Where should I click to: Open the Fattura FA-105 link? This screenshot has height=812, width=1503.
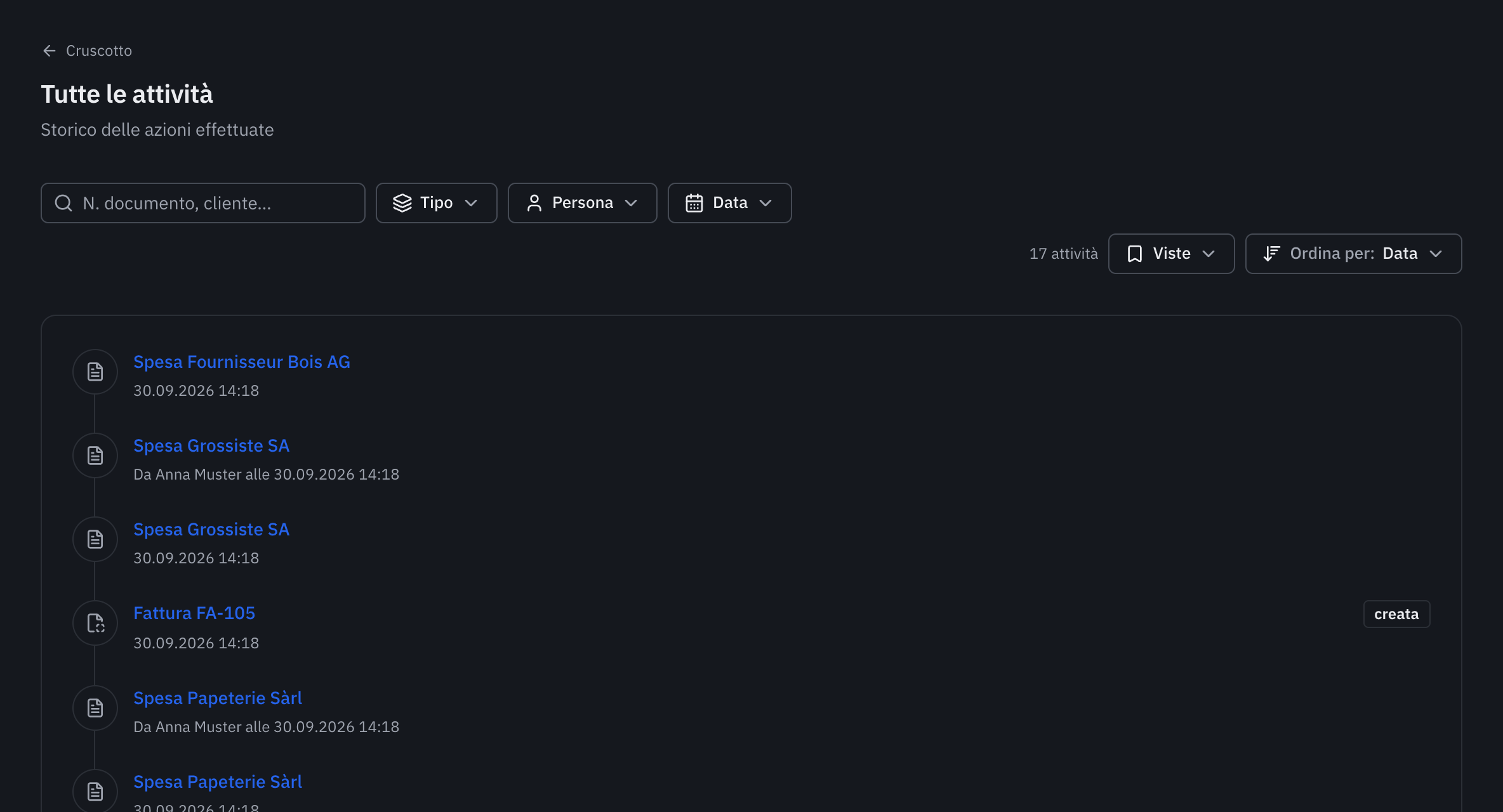click(x=194, y=613)
